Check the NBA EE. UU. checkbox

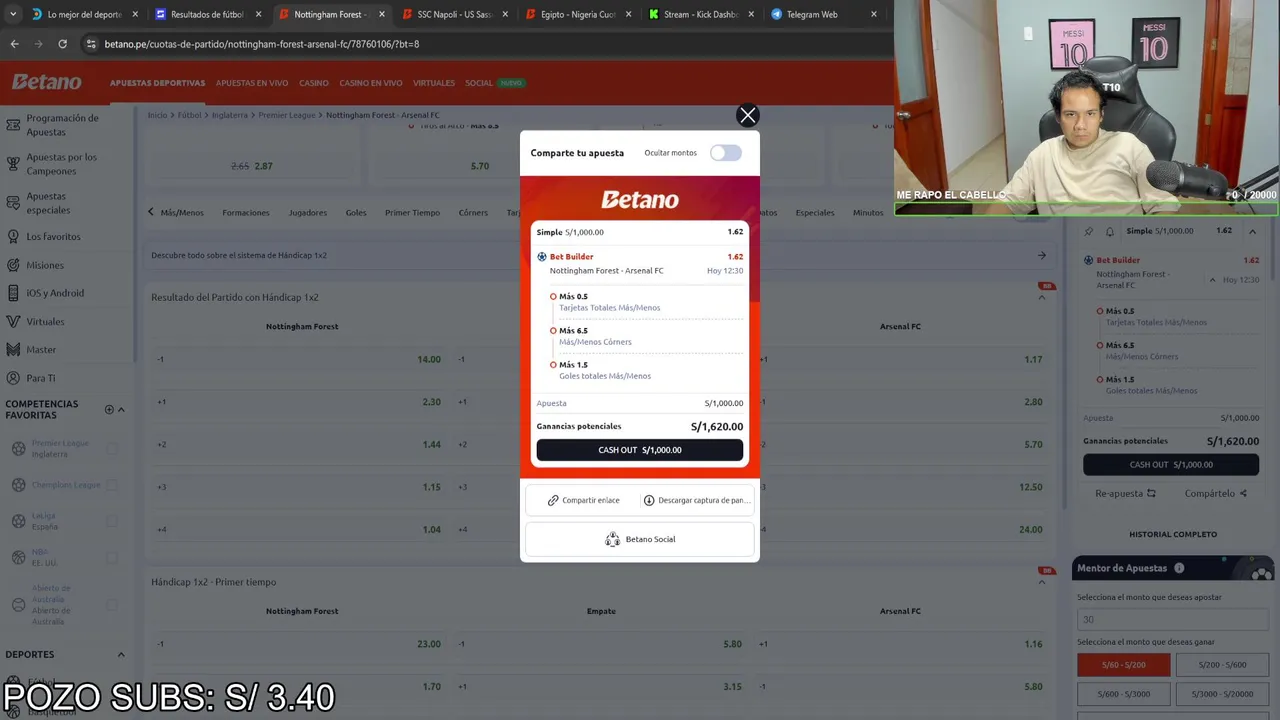pos(112,558)
